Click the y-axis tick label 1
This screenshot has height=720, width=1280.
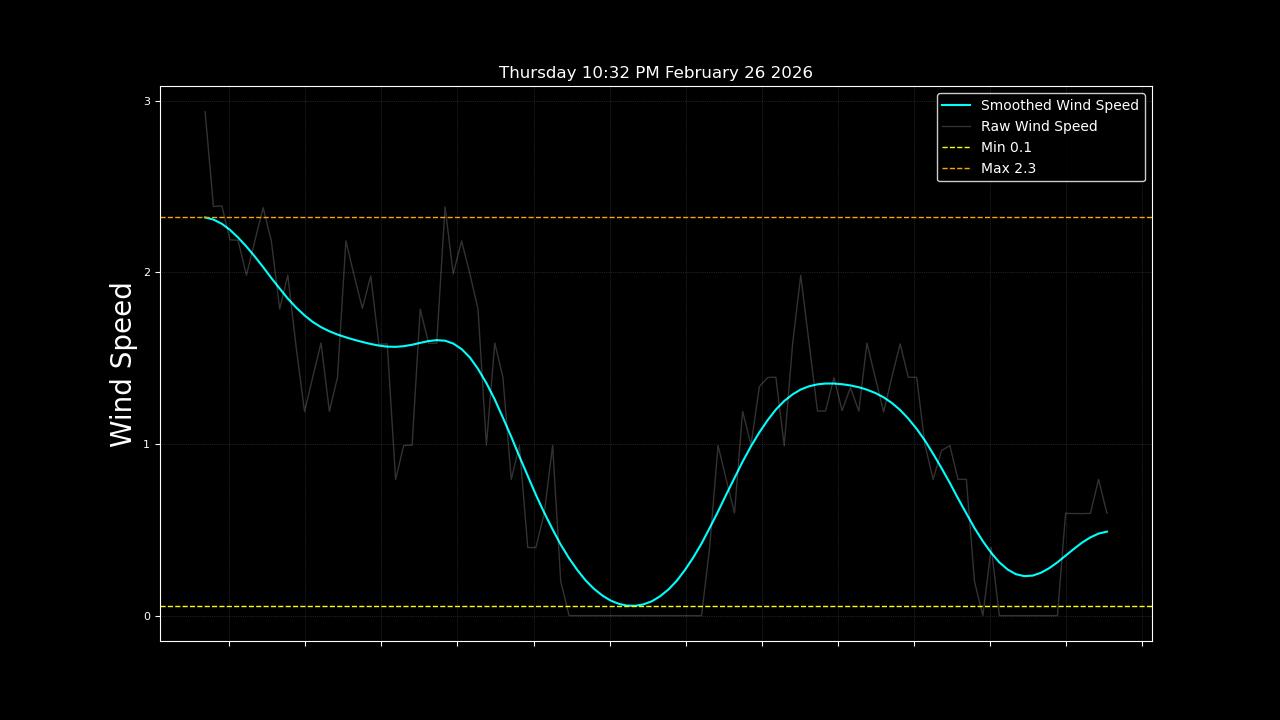[146, 444]
